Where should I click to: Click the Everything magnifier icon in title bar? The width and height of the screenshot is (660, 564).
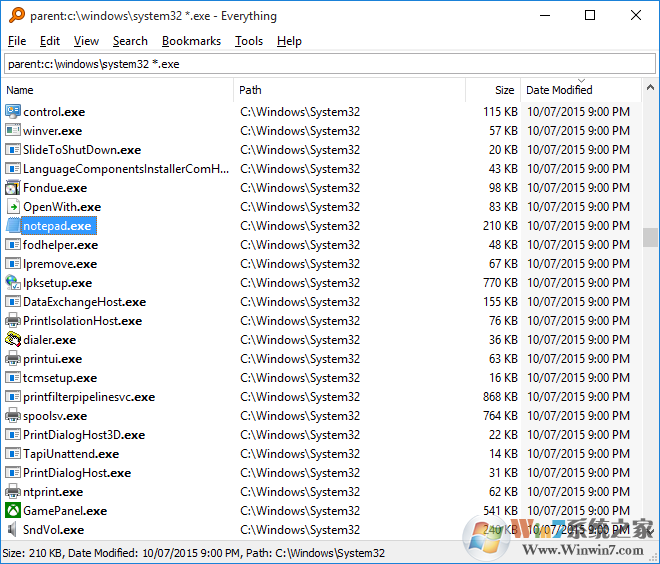(x=14, y=16)
